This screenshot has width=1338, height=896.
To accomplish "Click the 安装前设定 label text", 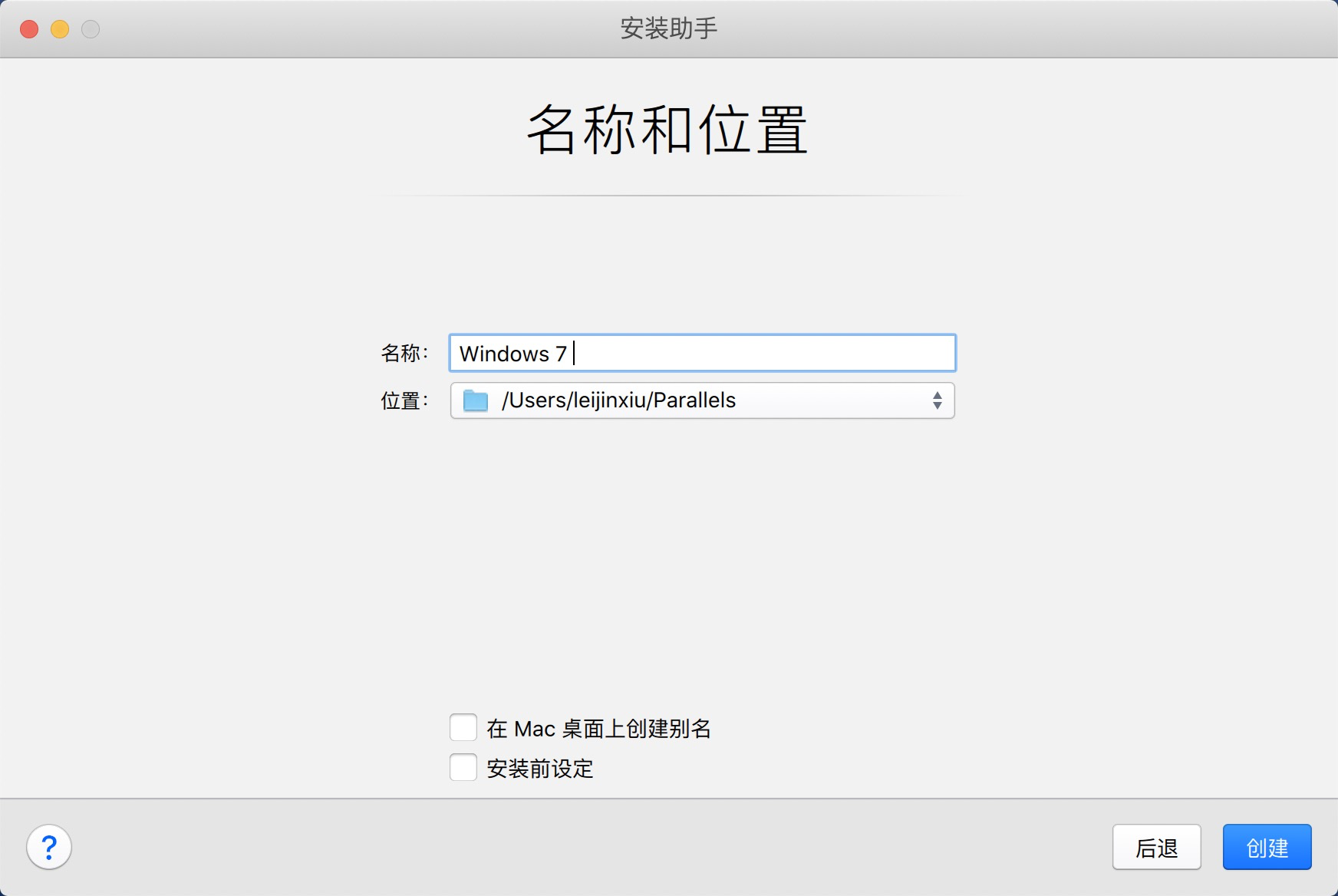I will [540, 768].
